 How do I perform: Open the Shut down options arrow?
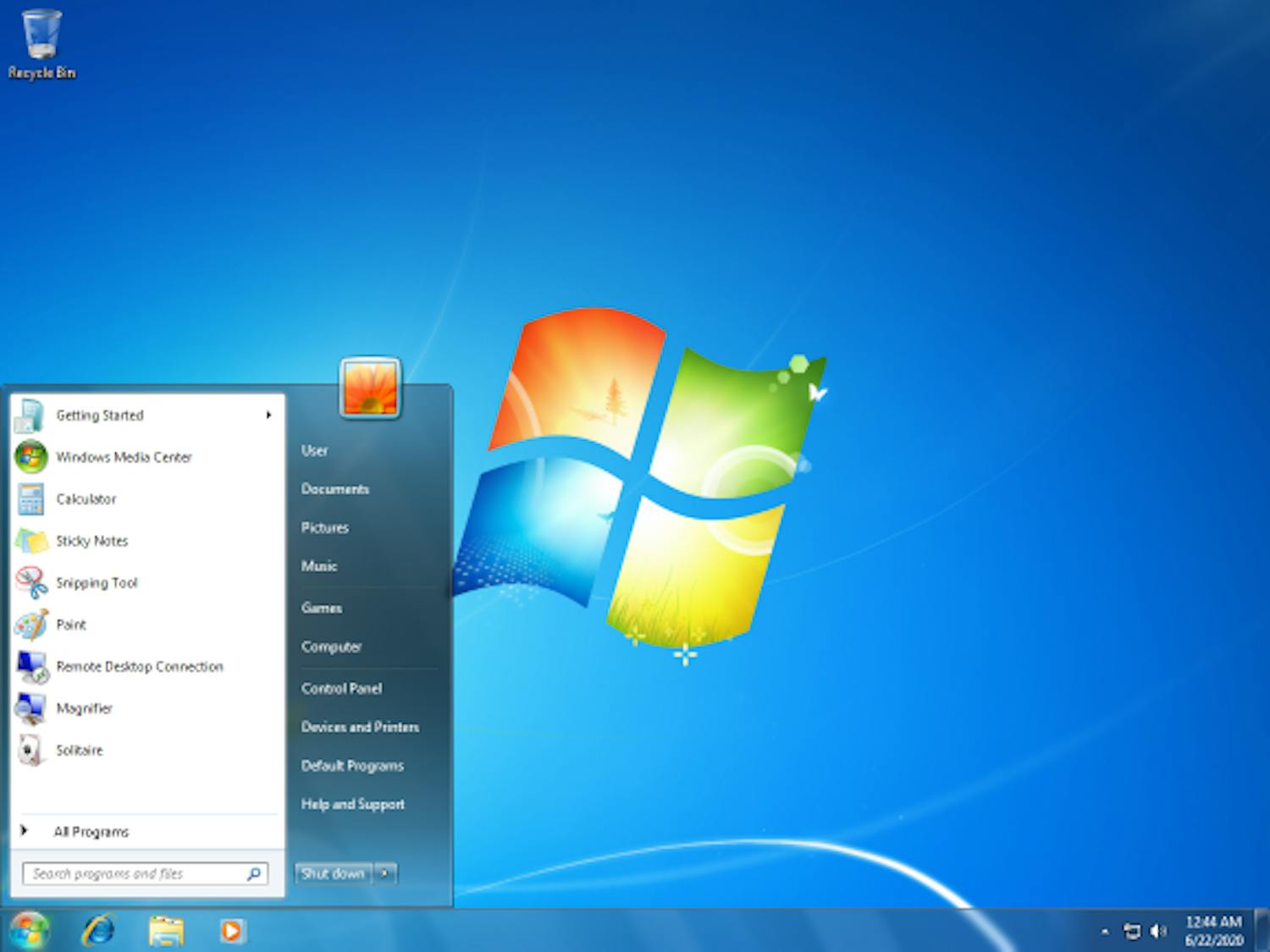click(x=386, y=873)
